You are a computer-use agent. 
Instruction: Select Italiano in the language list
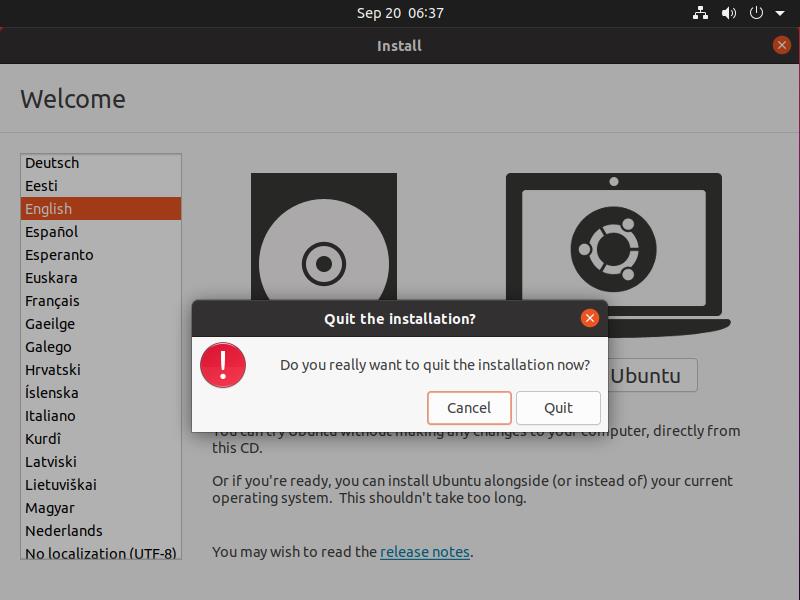click(101, 415)
